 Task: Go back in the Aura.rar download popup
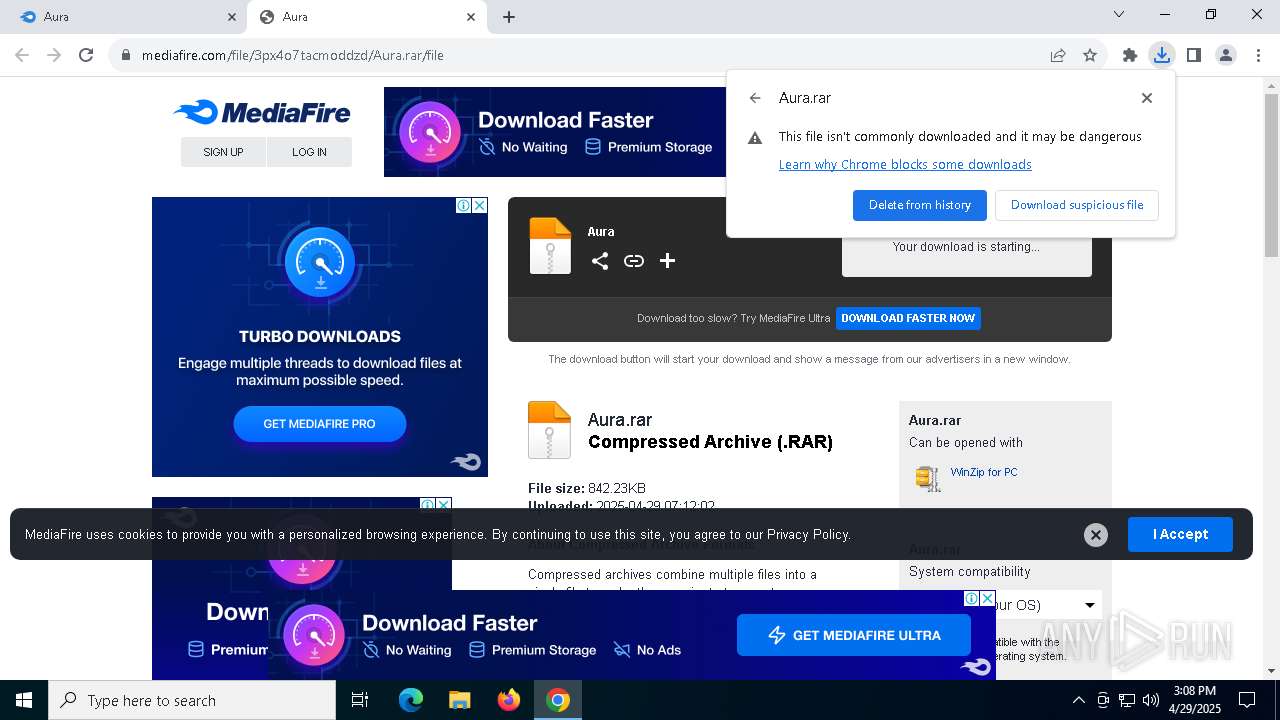(x=755, y=98)
